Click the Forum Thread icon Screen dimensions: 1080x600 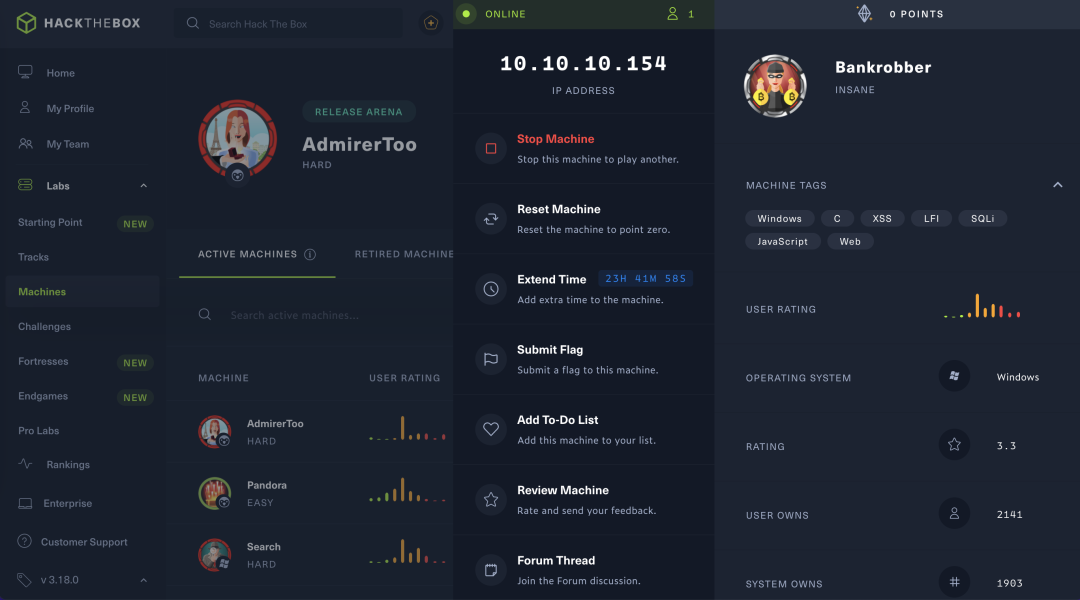[491, 570]
